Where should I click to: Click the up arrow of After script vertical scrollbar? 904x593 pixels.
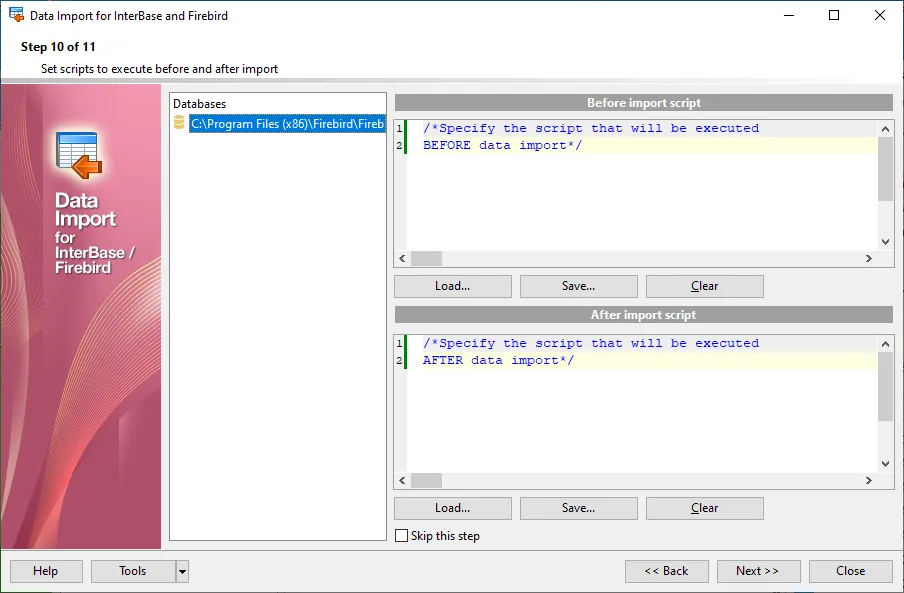[x=886, y=344]
